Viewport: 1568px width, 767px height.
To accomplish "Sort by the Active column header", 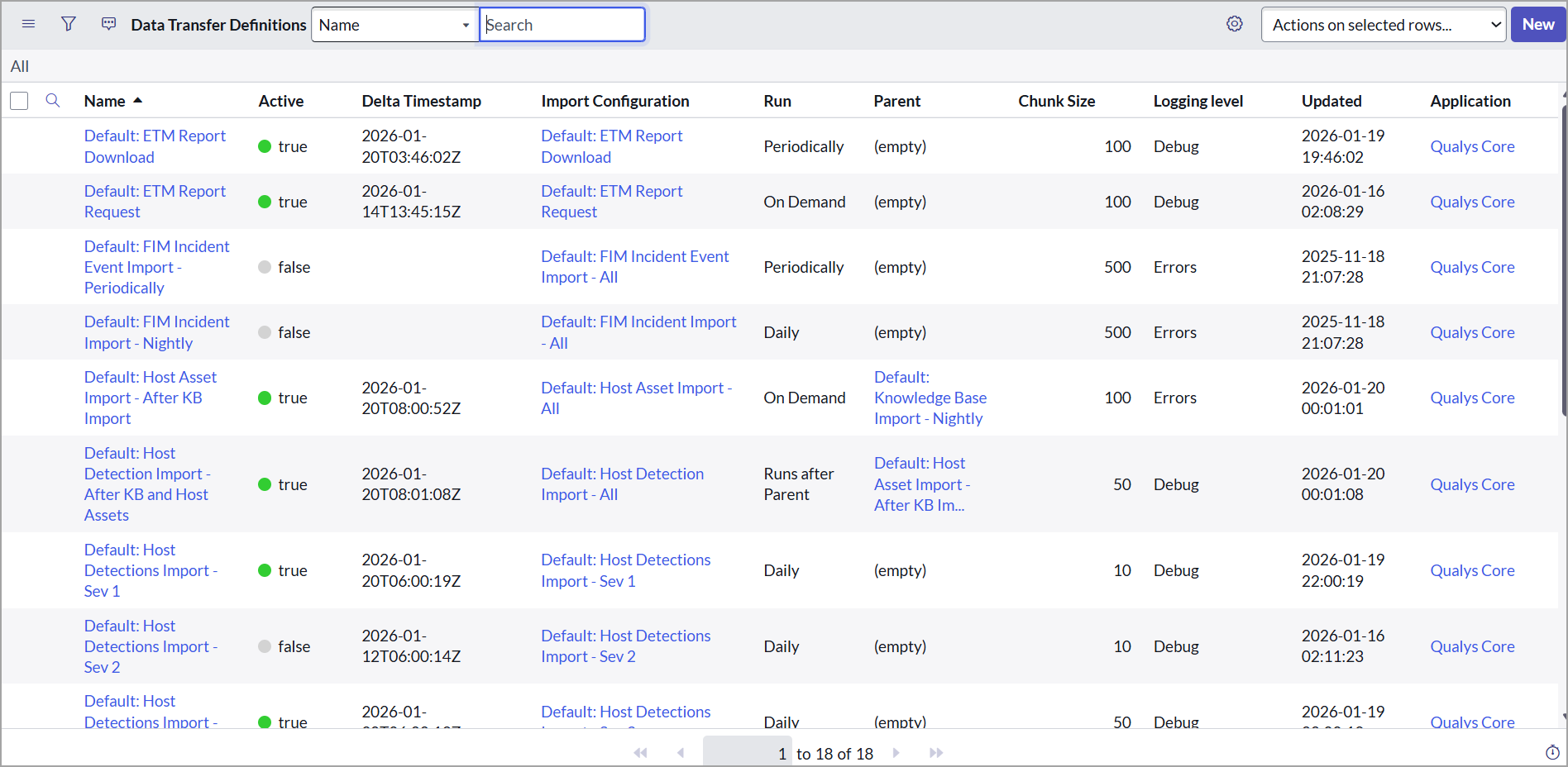I will coord(281,101).
